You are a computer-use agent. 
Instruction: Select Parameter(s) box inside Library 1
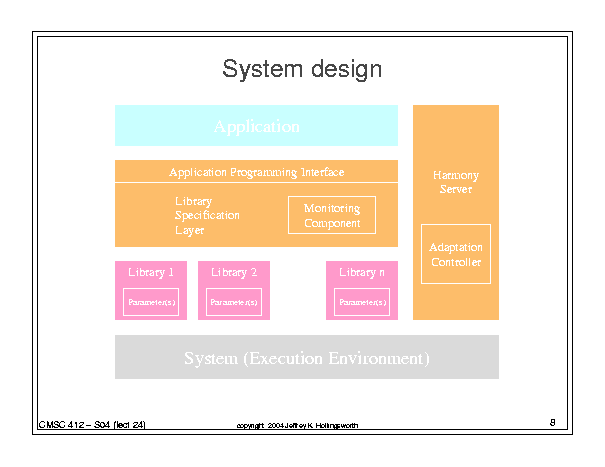coord(151,302)
